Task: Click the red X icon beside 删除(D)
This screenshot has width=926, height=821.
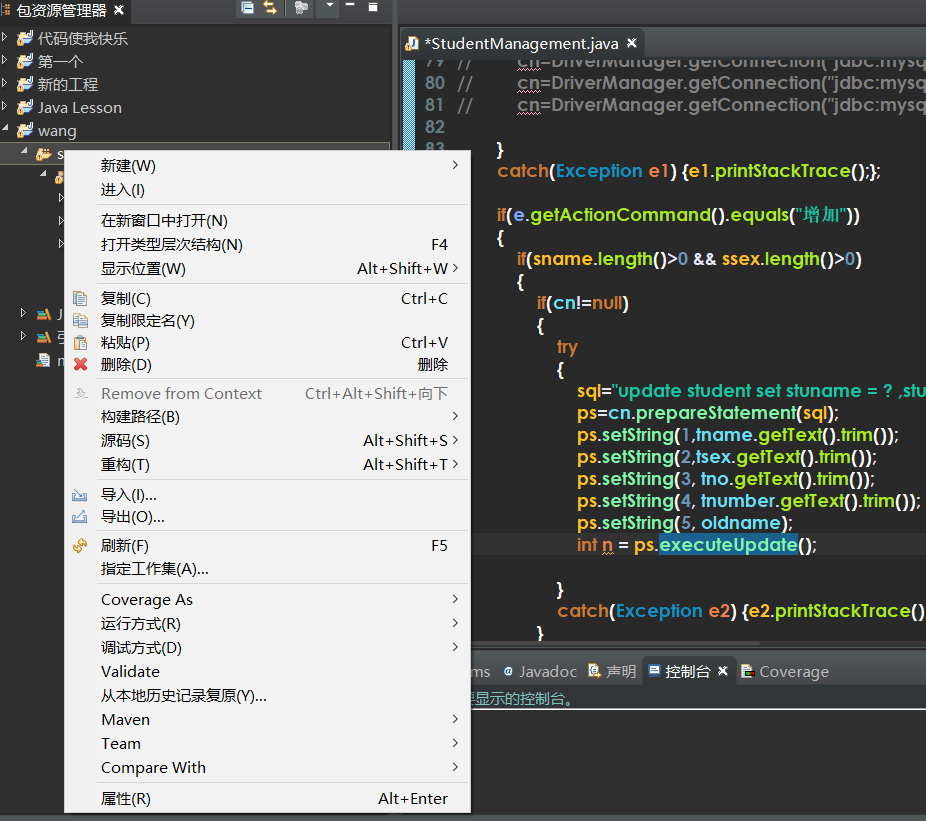Action: [x=80, y=364]
